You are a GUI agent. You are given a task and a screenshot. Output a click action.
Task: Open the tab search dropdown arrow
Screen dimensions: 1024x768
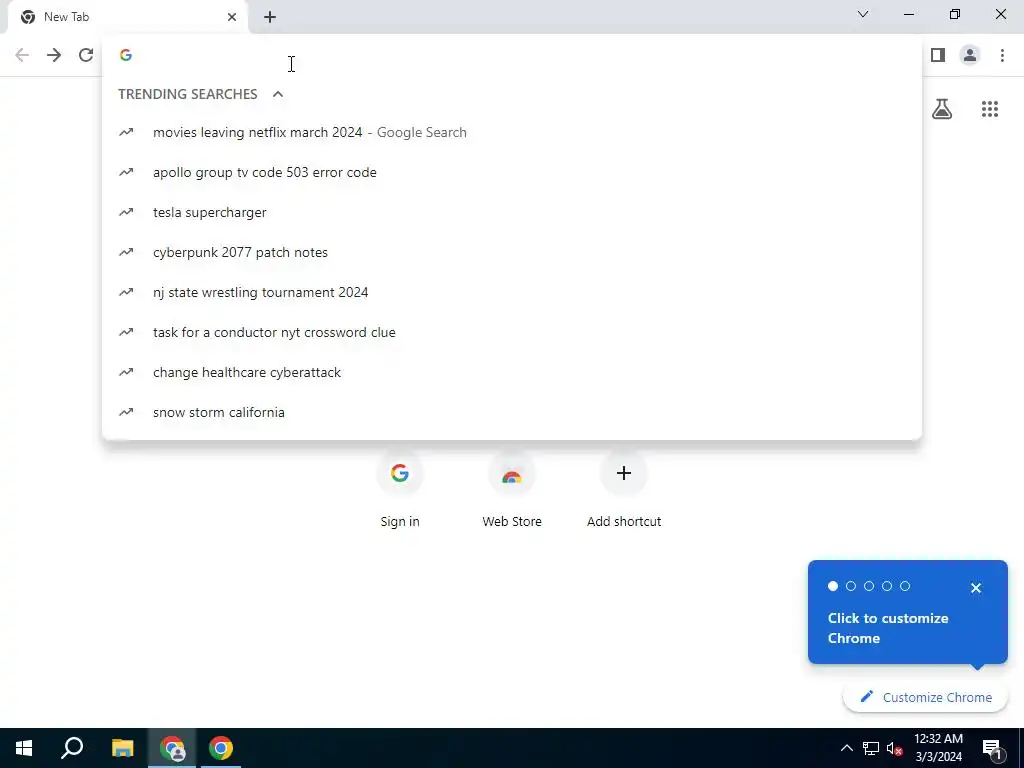863,14
